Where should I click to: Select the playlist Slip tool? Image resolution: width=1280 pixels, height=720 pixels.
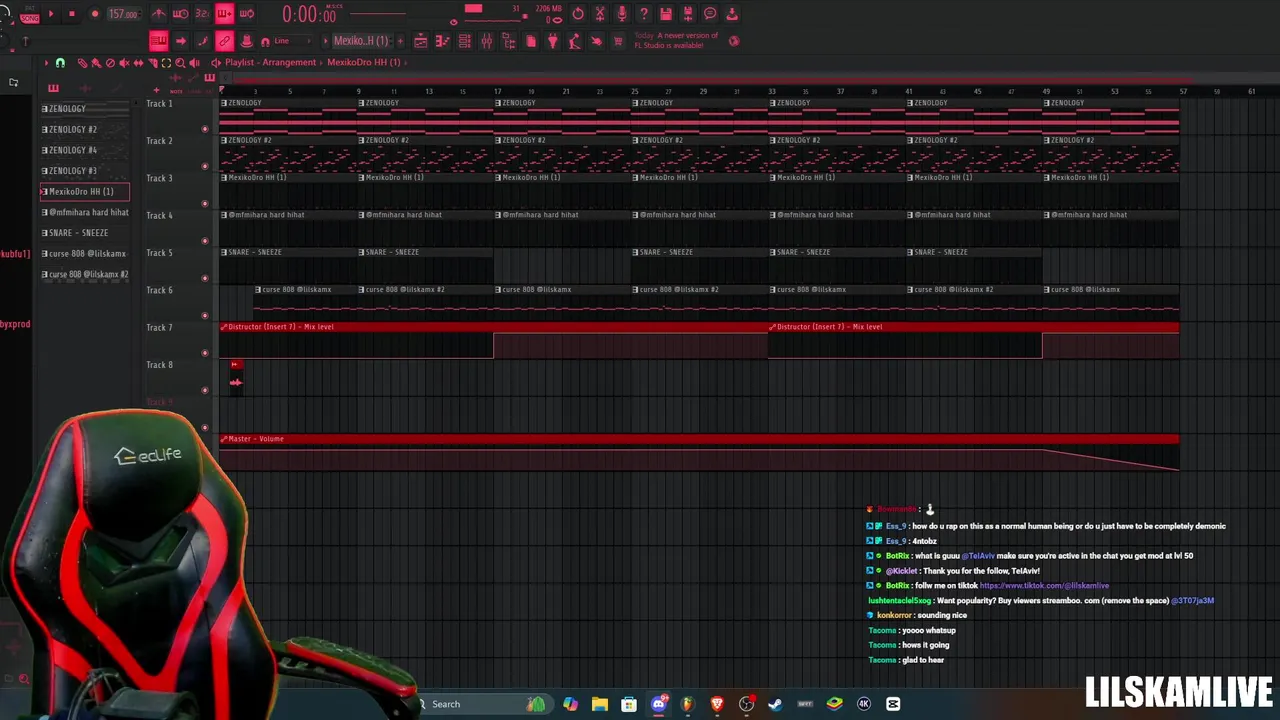pos(138,62)
